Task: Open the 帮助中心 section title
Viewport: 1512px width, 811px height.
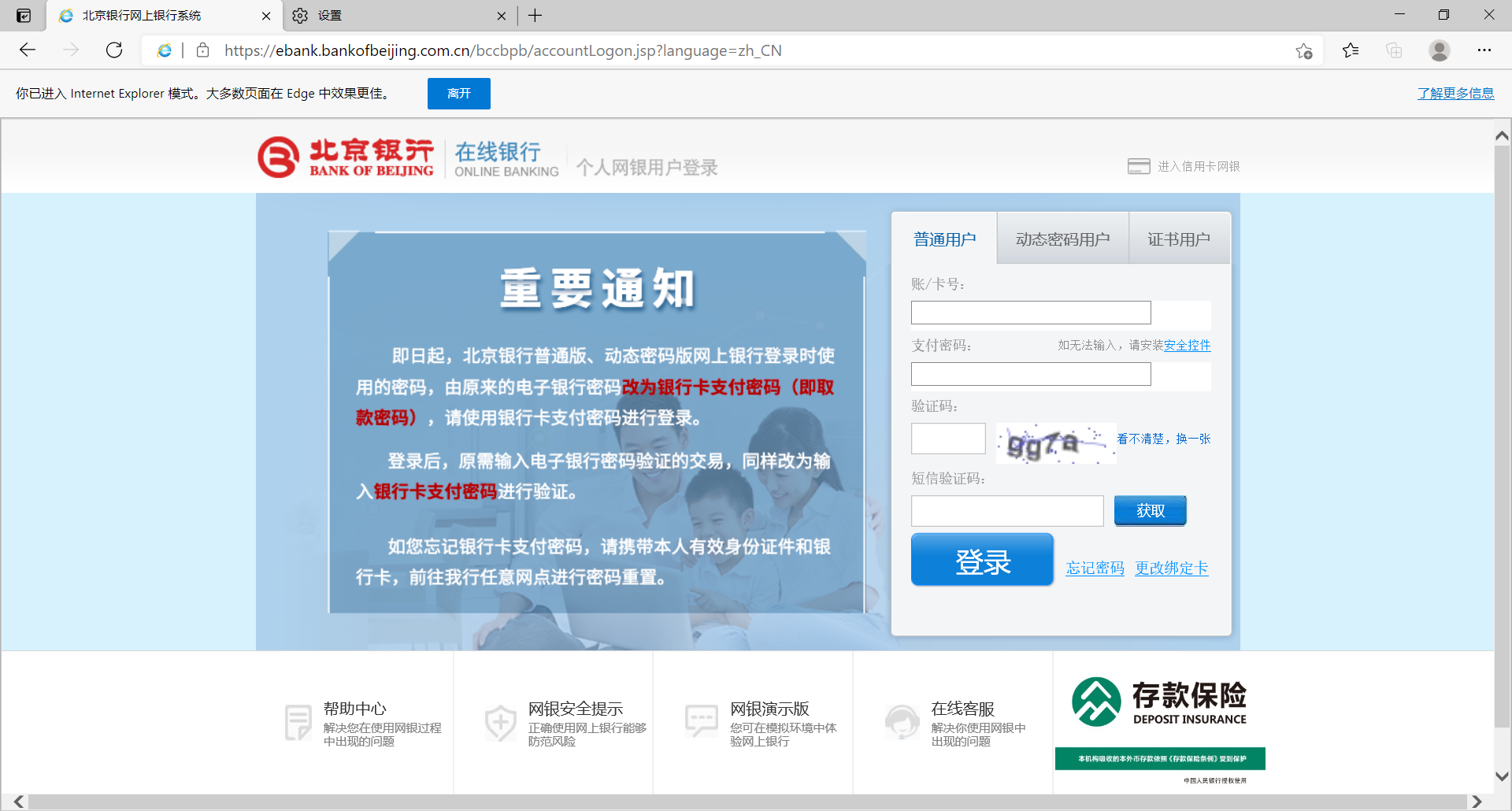Action: click(355, 709)
